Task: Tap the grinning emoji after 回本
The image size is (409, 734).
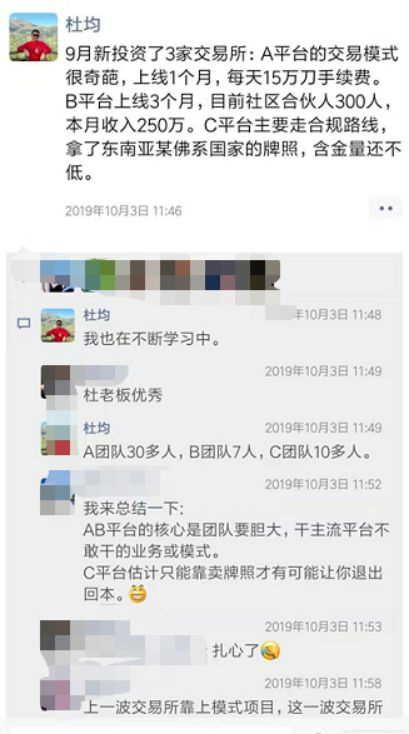Action: tap(138, 595)
